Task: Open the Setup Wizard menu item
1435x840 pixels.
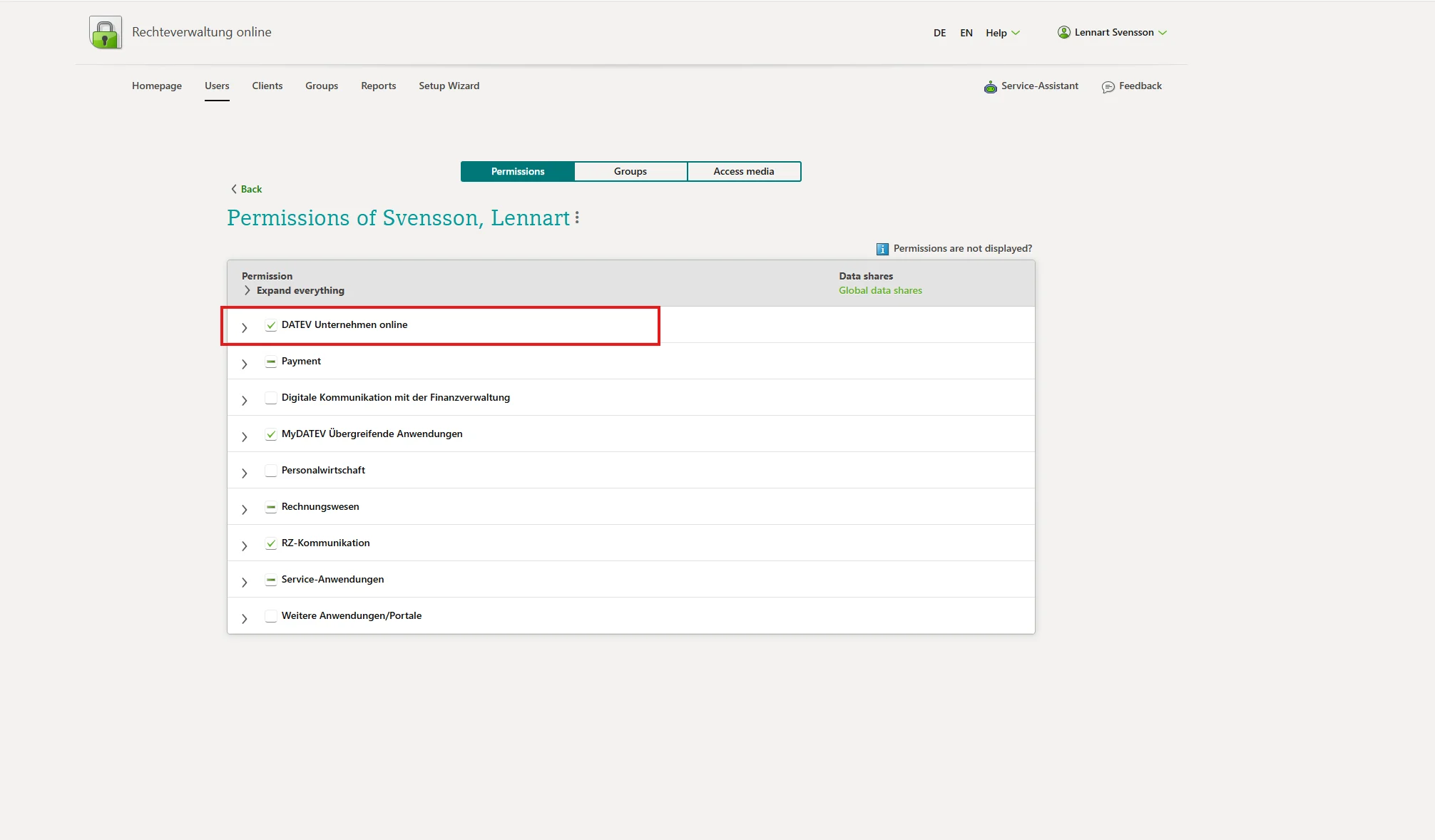Action: click(449, 86)
